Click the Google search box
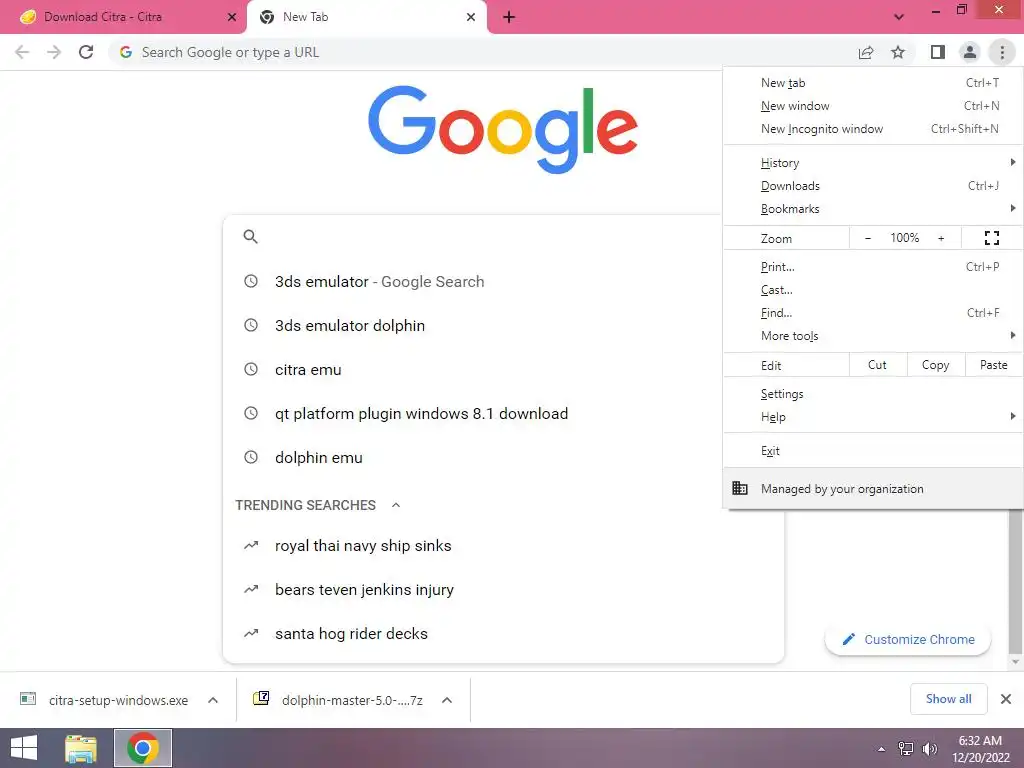Viewport: 1024px width, 768px height. click(503, 236)
